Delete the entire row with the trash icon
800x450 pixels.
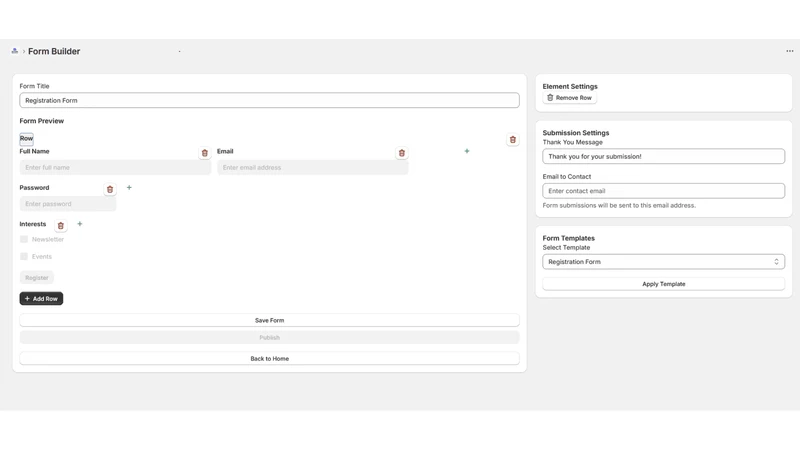click(x=513, y=140)
